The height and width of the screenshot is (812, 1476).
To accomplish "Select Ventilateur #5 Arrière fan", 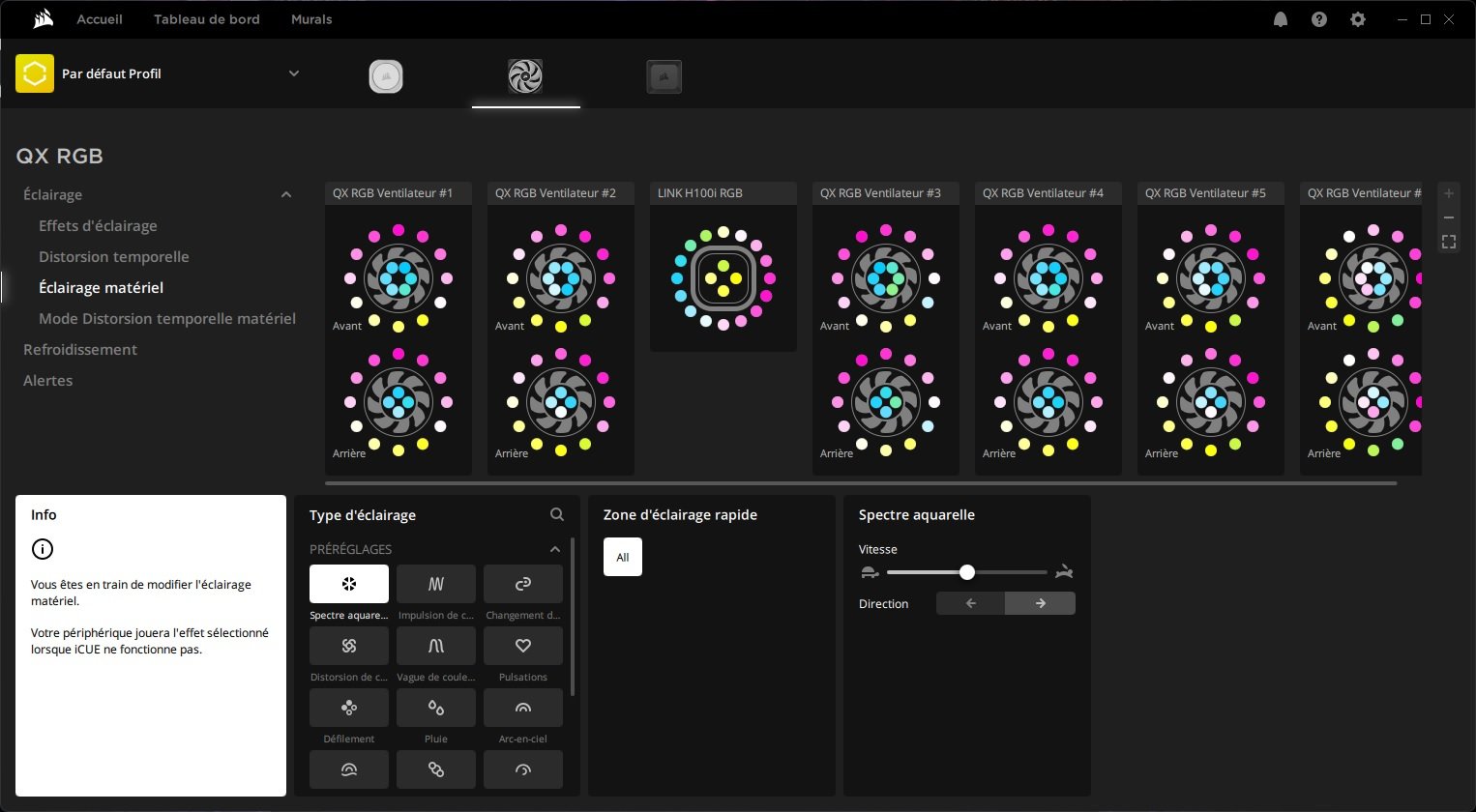I will (1211, 402).
